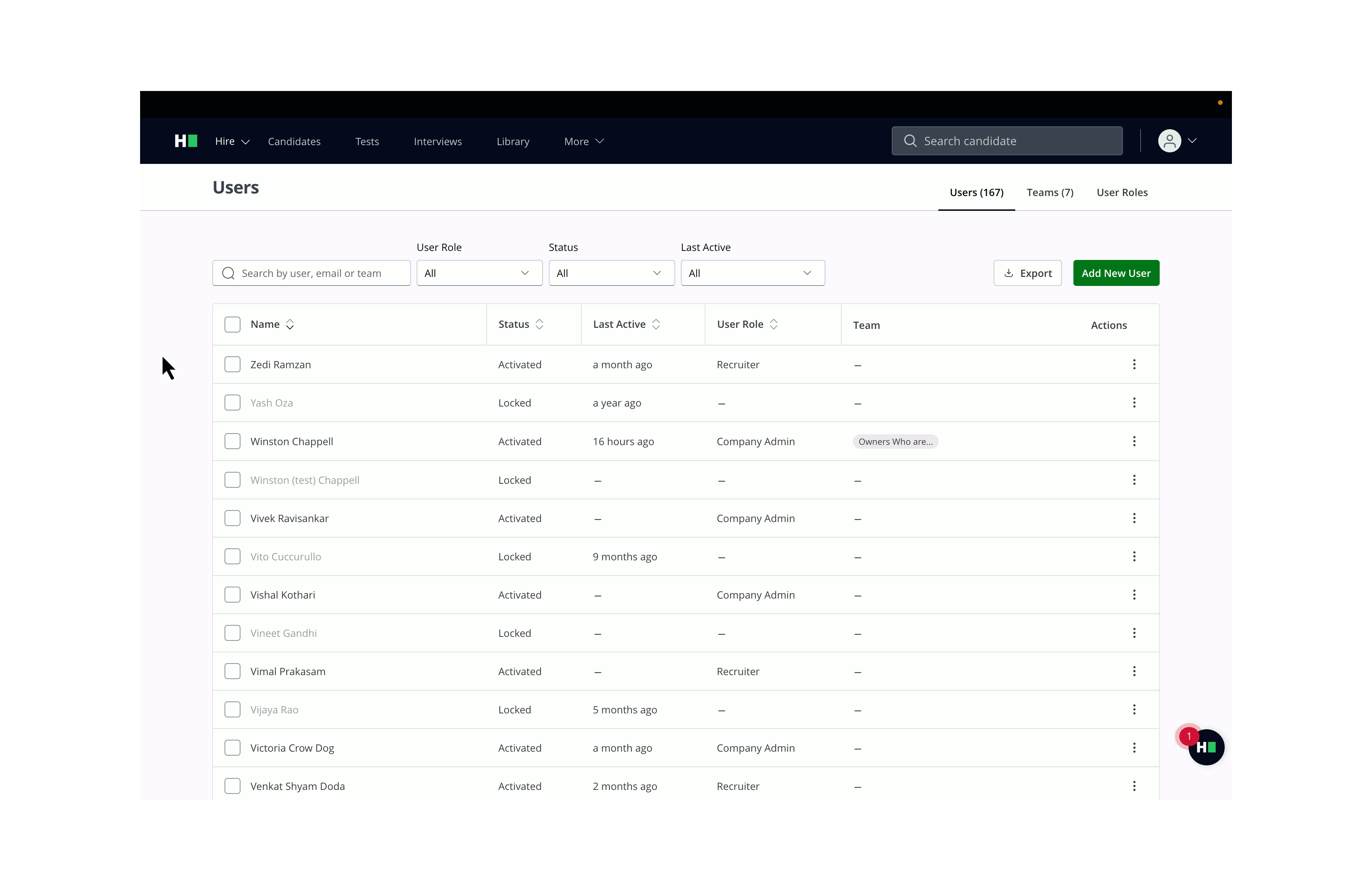
Task: Select the Vimal Prakasam row checkbox
Action: 232,671
